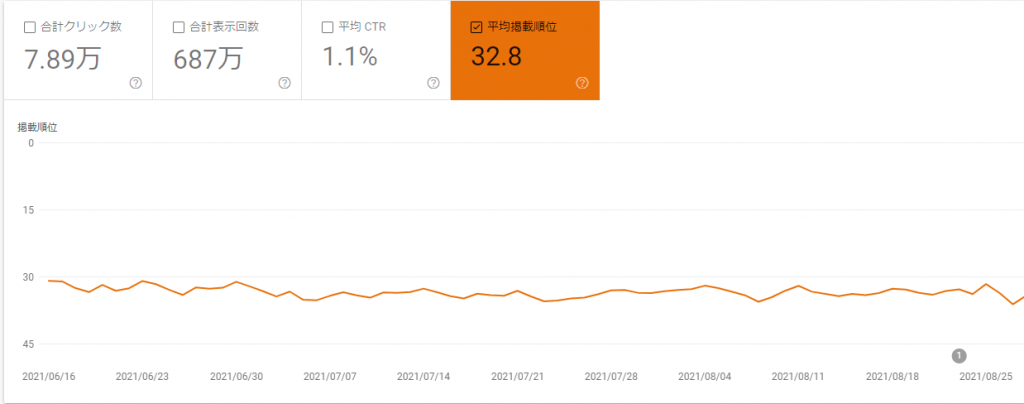Select the 7.89万 total clicks value
This screenshot has height=404, width=1024.
click(63, 59)
